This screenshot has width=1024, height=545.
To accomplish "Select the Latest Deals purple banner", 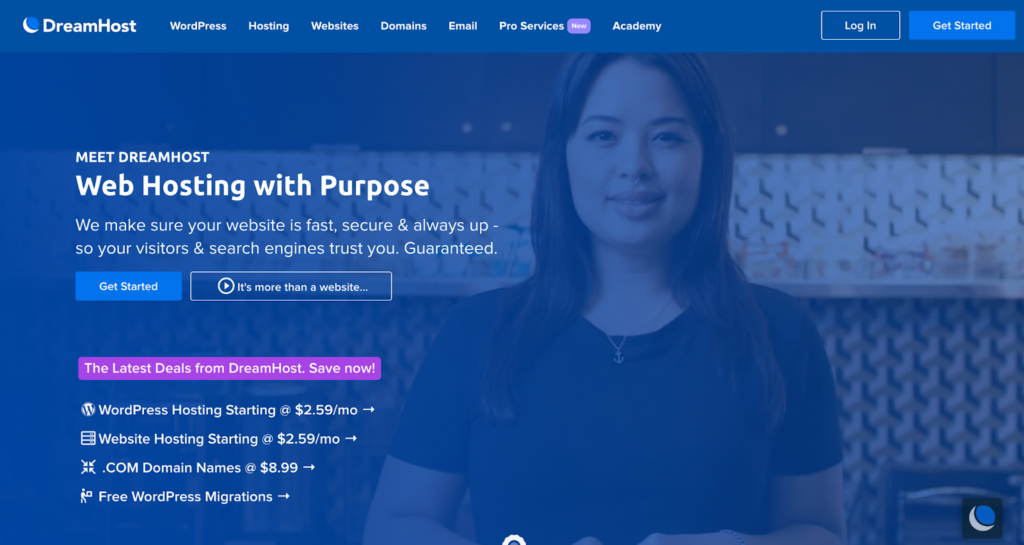I will click(229, 368).
